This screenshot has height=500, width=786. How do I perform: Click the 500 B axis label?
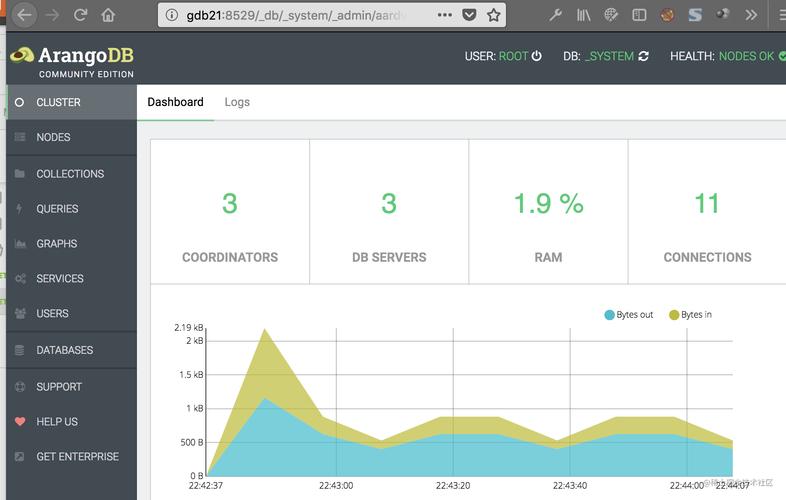[192, 442]
